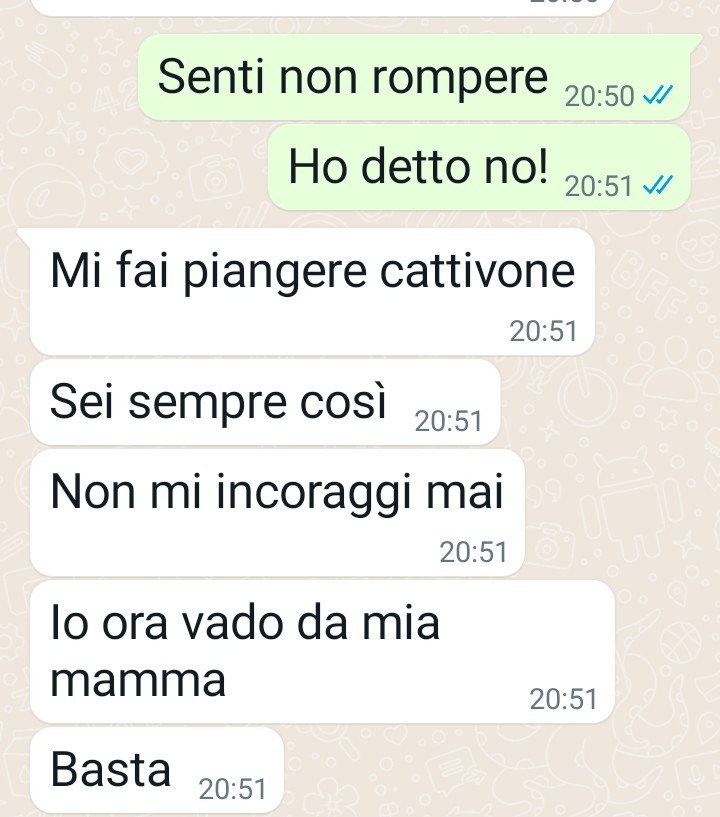
Task: Select the 'Mi fai piangere cattivone' message
Action: point(312,292)
